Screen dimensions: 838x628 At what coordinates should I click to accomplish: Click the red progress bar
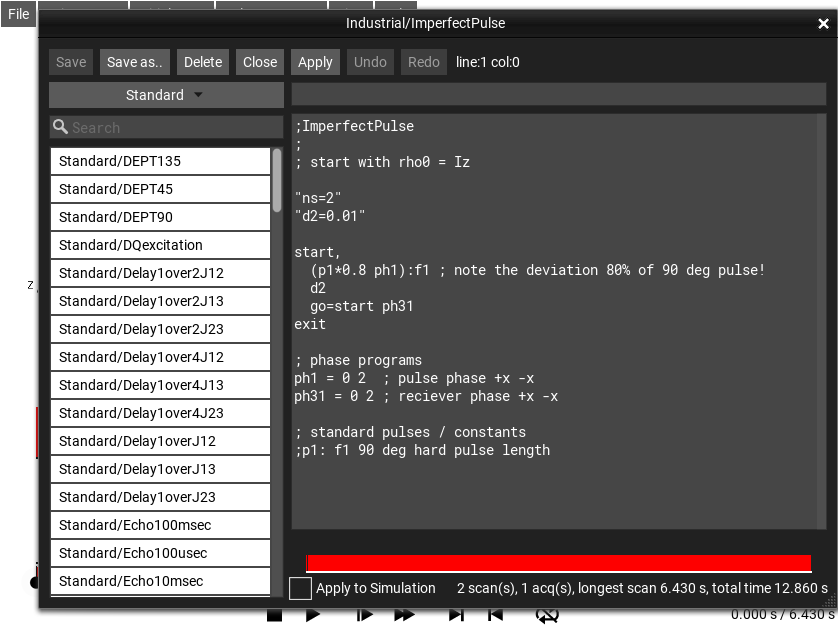pyautogui.click(x=558, y=564)
